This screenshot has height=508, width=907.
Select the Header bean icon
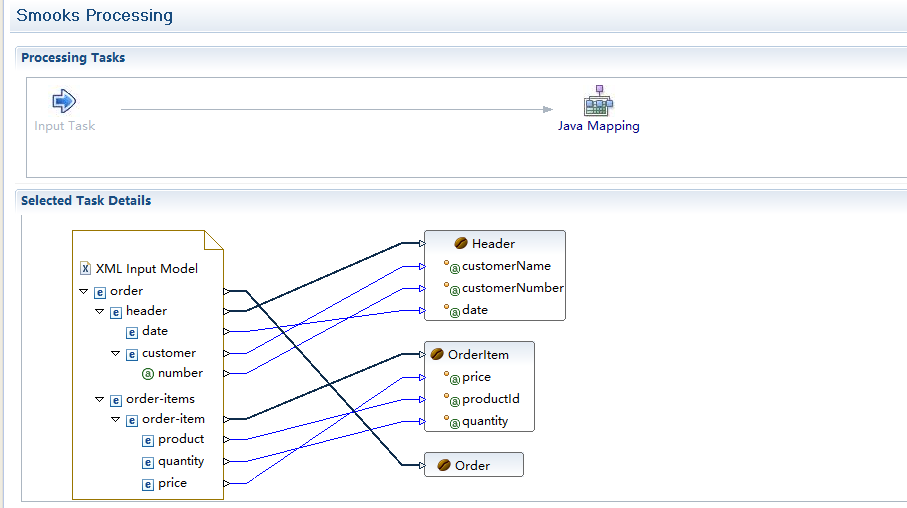click(x=461, y=243)
